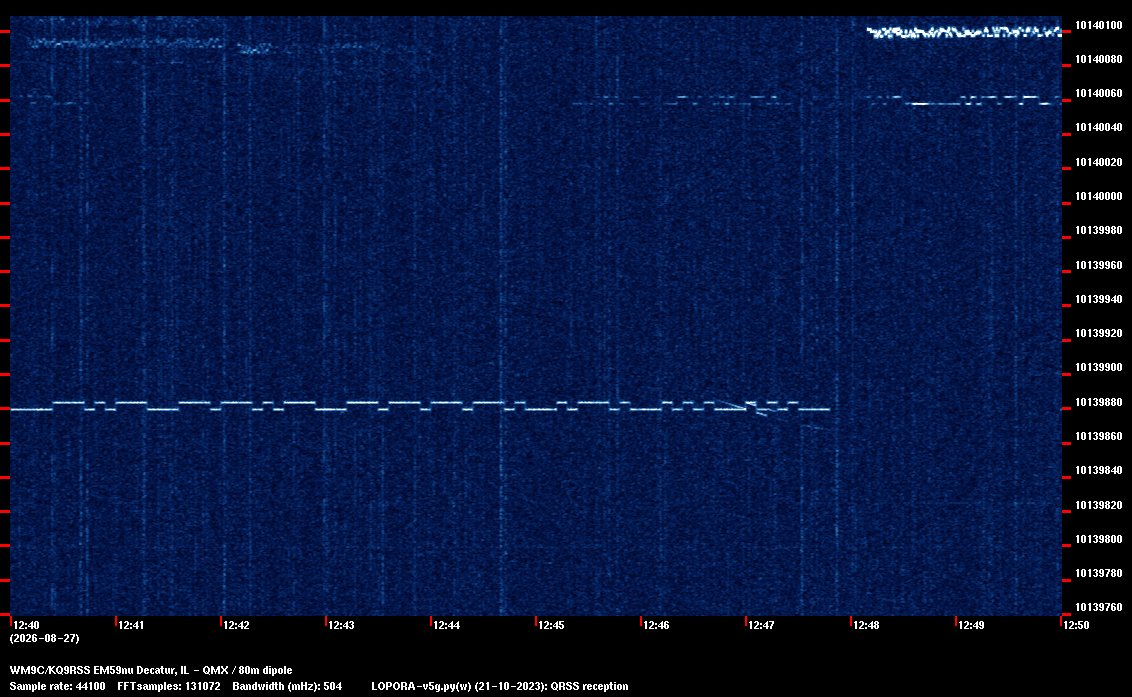
Task: Click the 12:45 time axis label
Action: [551, 625]
